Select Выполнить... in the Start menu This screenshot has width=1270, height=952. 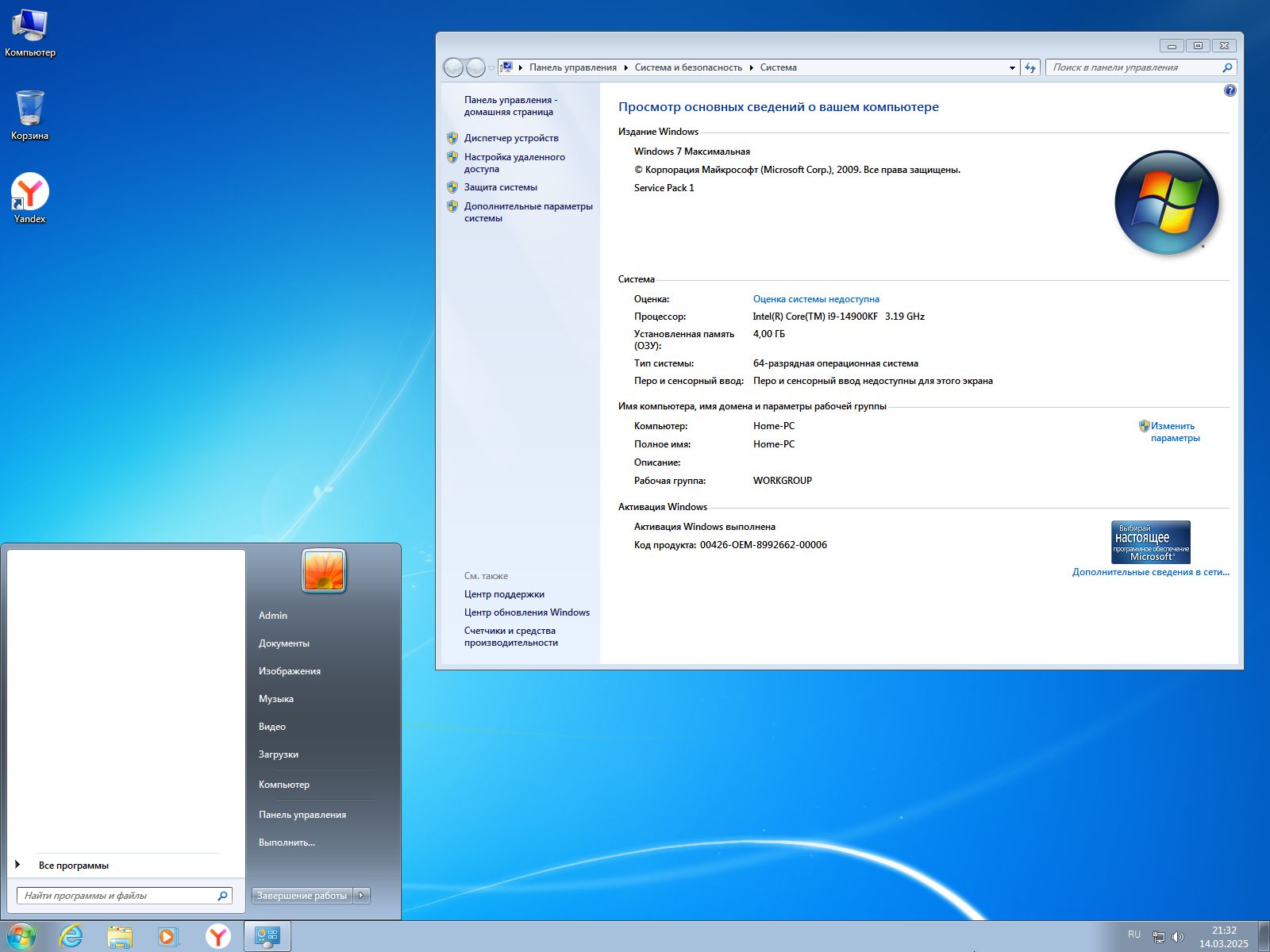(287, 843)
